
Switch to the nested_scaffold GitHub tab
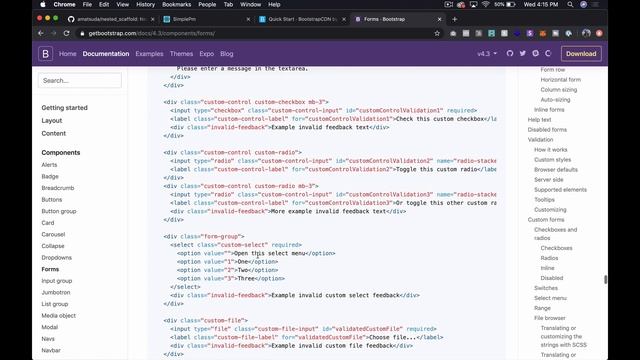tap(111, 19)
